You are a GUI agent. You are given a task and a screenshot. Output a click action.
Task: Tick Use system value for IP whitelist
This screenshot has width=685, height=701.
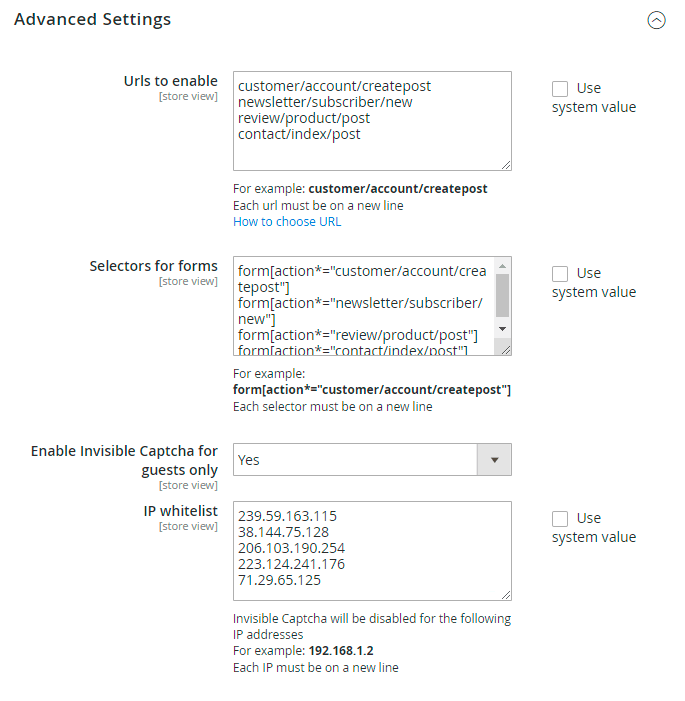(x=560, y=518)
